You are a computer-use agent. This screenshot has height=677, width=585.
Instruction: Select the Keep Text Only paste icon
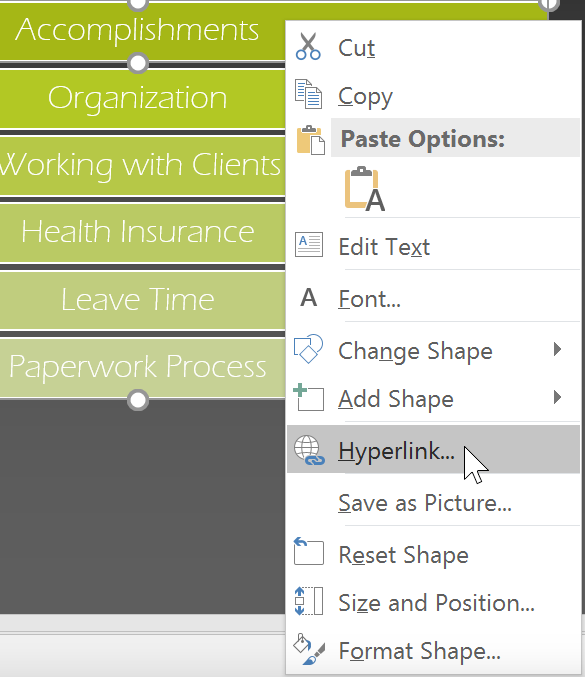364,189
